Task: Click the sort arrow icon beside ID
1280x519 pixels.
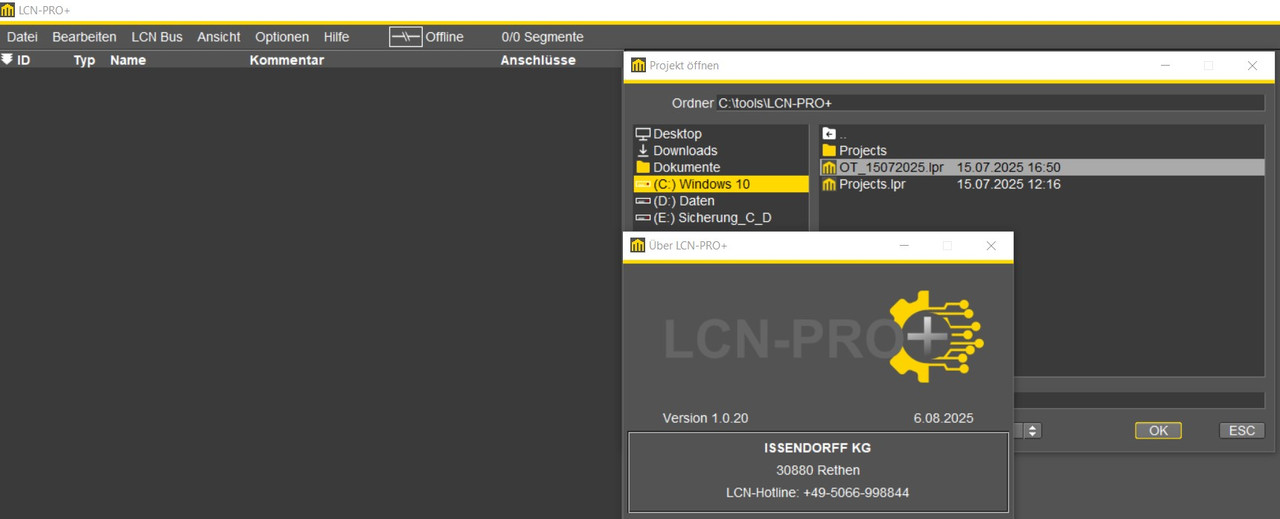Action: coord(7,60)
